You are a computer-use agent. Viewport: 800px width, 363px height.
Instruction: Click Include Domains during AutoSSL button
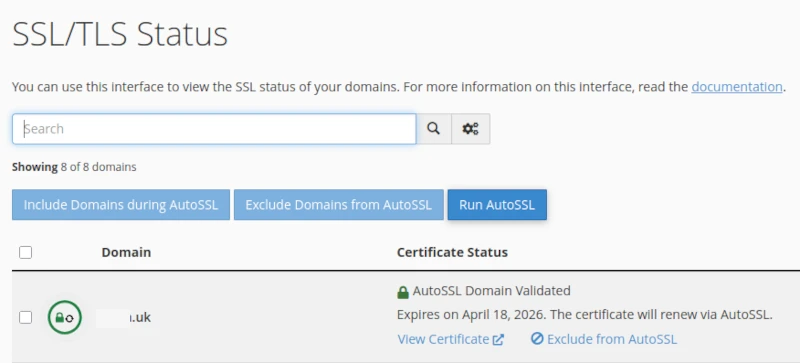121,205
